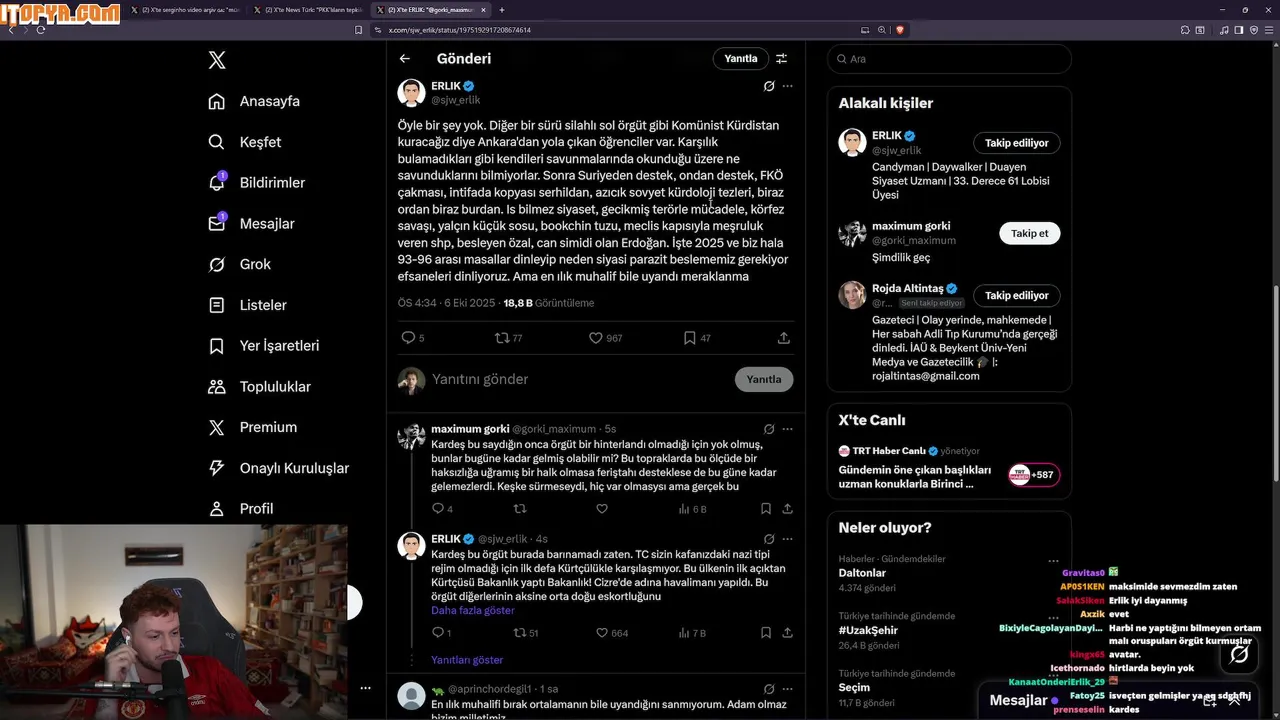
Task: Open Grok explain icon on the main ERLIK post
Action: coord(769,86)
